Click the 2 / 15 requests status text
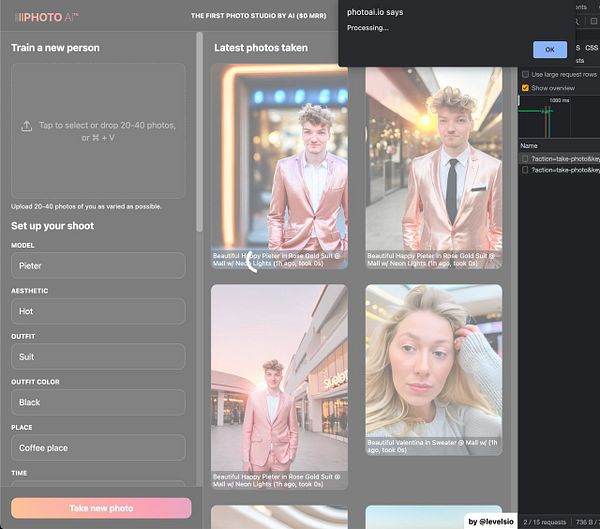 545,522
